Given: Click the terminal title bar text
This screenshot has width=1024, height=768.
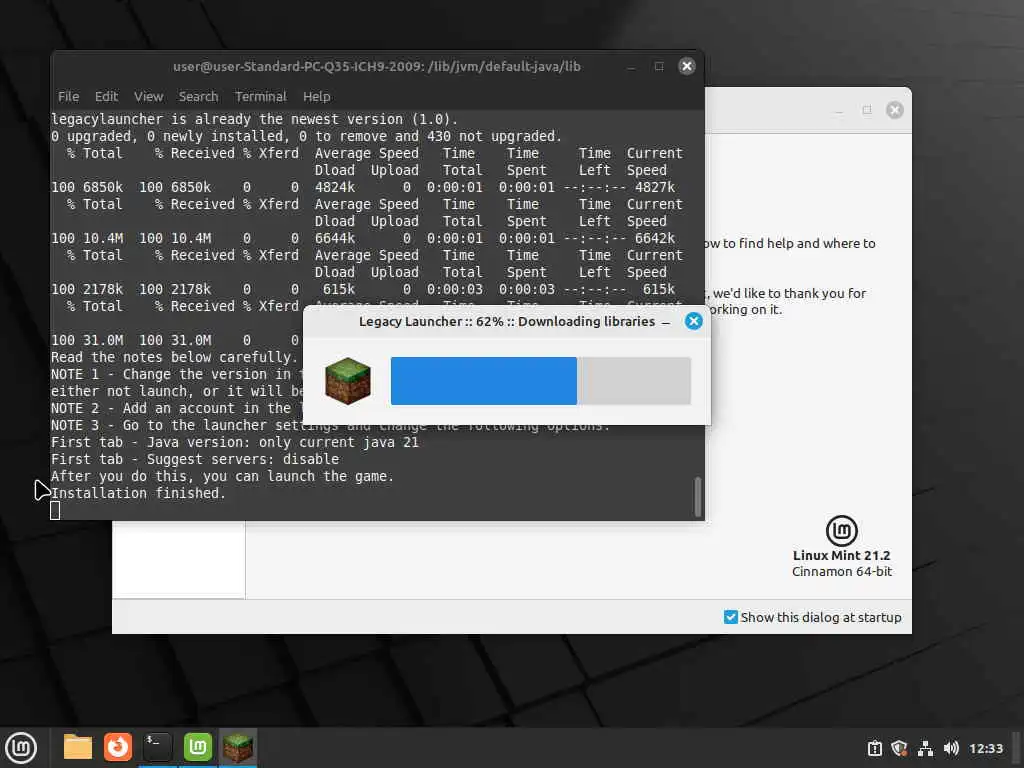Looking at the screenshot, I should (377, 66).
